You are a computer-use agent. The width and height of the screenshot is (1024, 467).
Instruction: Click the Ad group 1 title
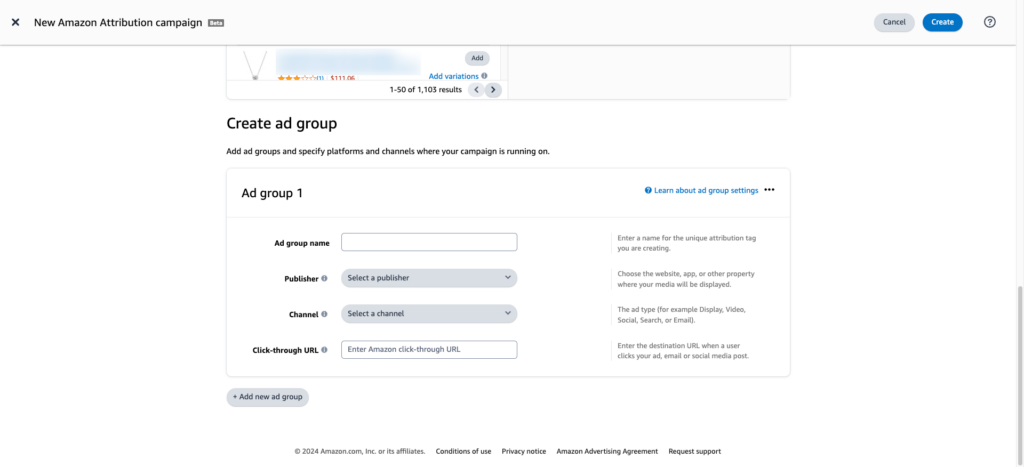click(x=272, y=193)
